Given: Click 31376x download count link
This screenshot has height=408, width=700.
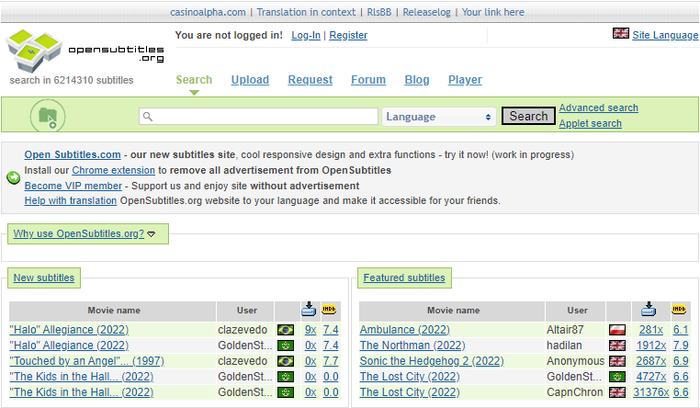Looking at the screenshot, I should pos(651,392).
